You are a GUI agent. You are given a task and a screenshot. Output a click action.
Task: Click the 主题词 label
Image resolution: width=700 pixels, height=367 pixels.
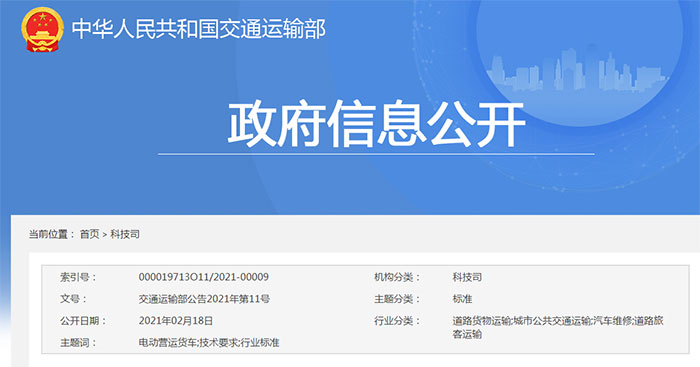(79, 342)
